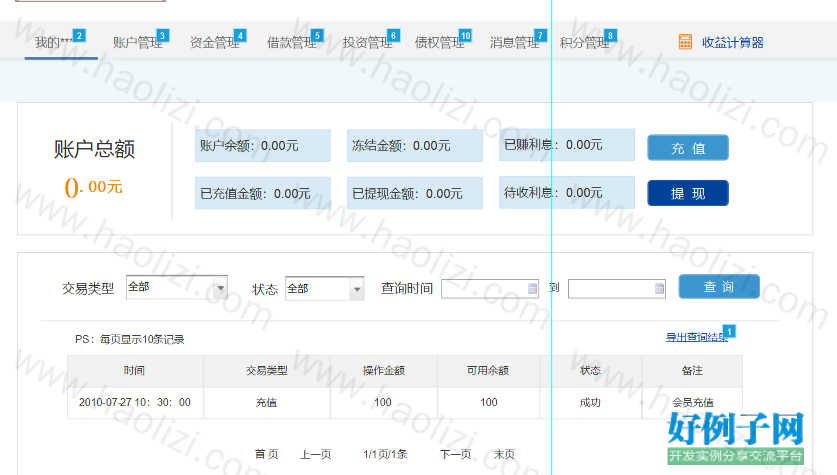Click the 可用余额 column header
837x475 pixels.
click(x=488, y=370)
